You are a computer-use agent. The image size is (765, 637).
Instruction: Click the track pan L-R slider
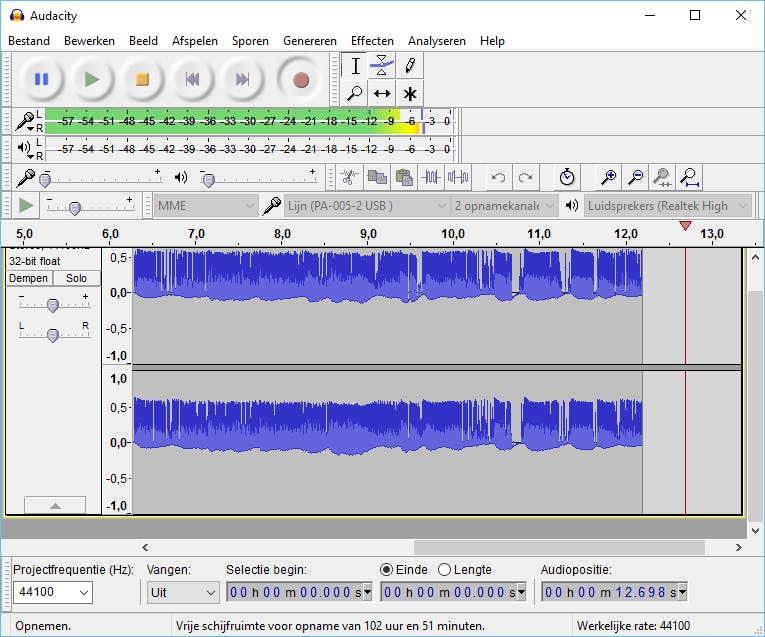pyautogui.click(x=53, y=335)
